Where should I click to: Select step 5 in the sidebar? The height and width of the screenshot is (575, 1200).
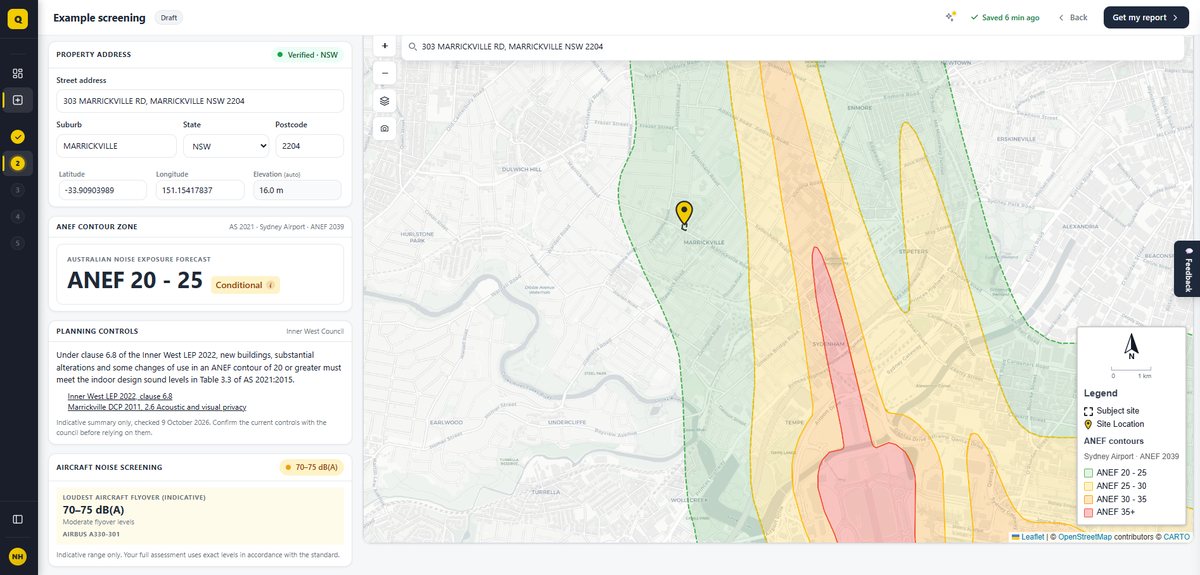18,243
